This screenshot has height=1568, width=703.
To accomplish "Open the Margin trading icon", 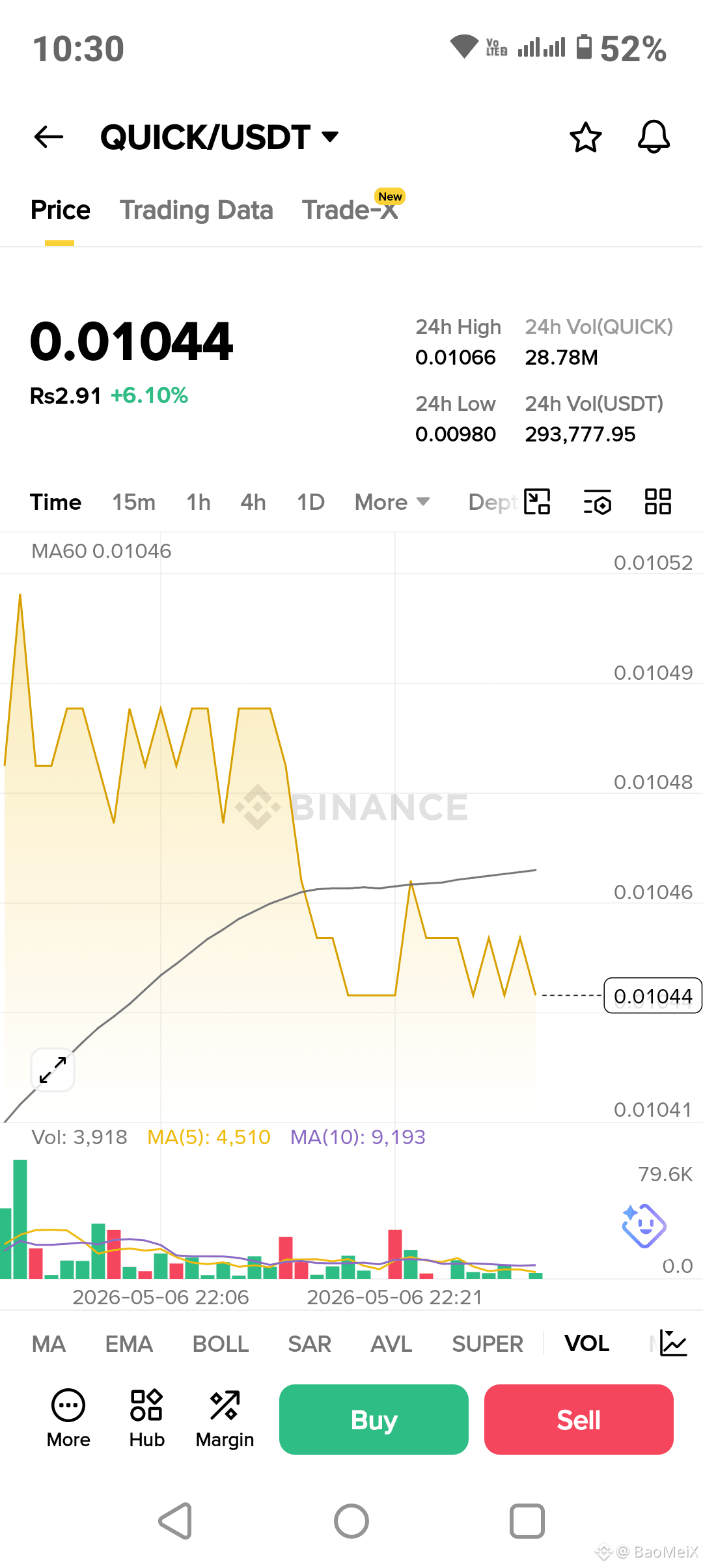I will point(225,1418).
